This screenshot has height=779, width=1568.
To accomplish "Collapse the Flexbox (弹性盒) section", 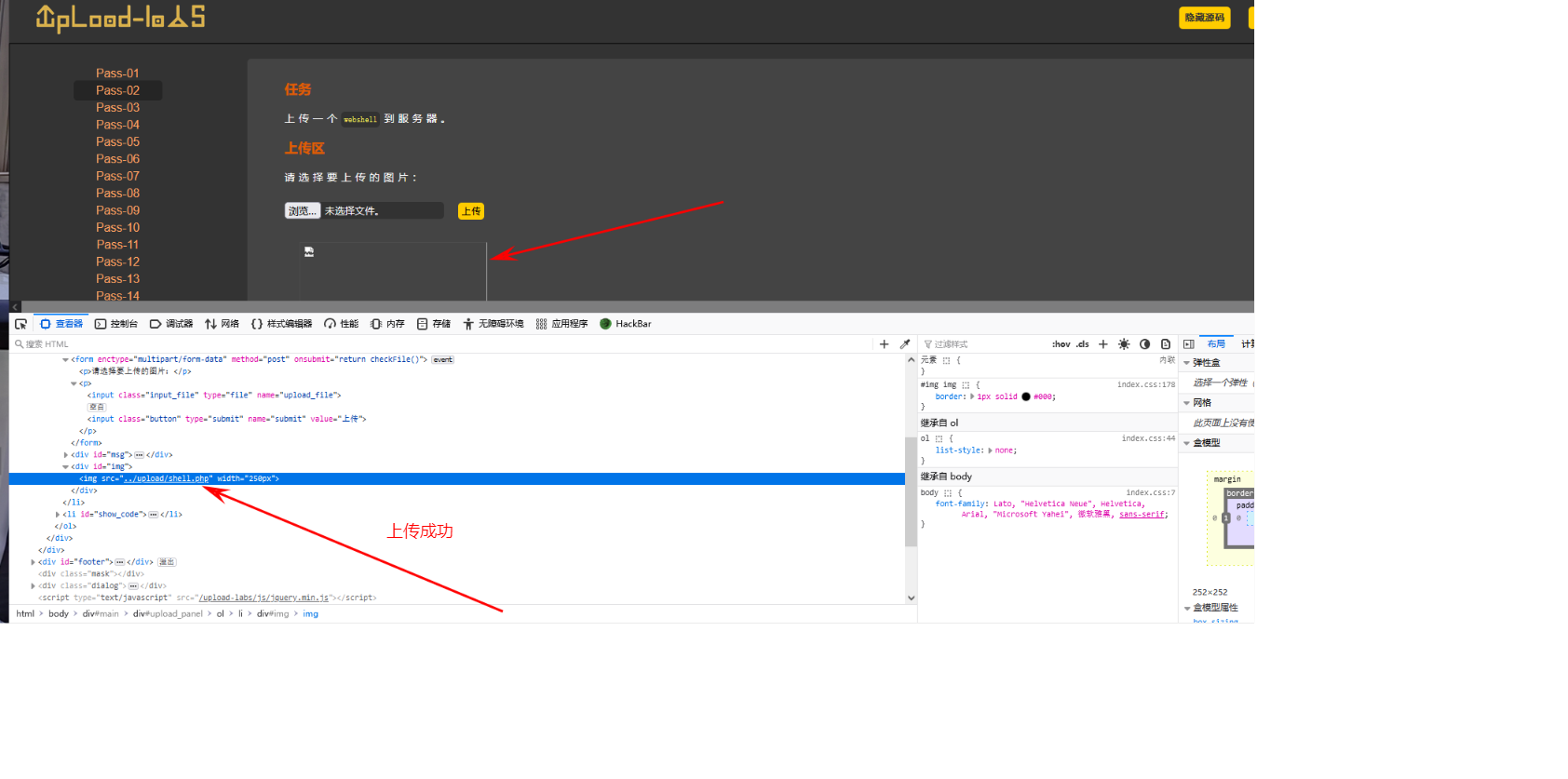I will tap(1186, 363).
